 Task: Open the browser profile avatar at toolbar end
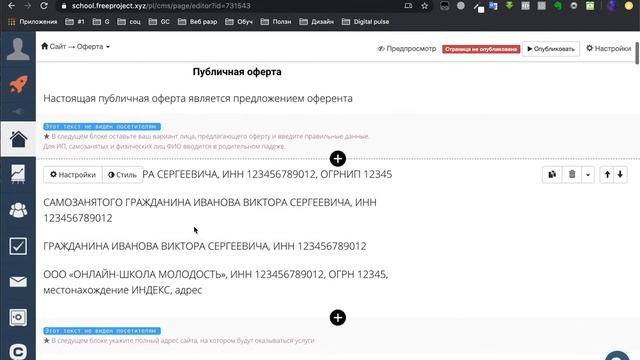click(x=629, y=6)
